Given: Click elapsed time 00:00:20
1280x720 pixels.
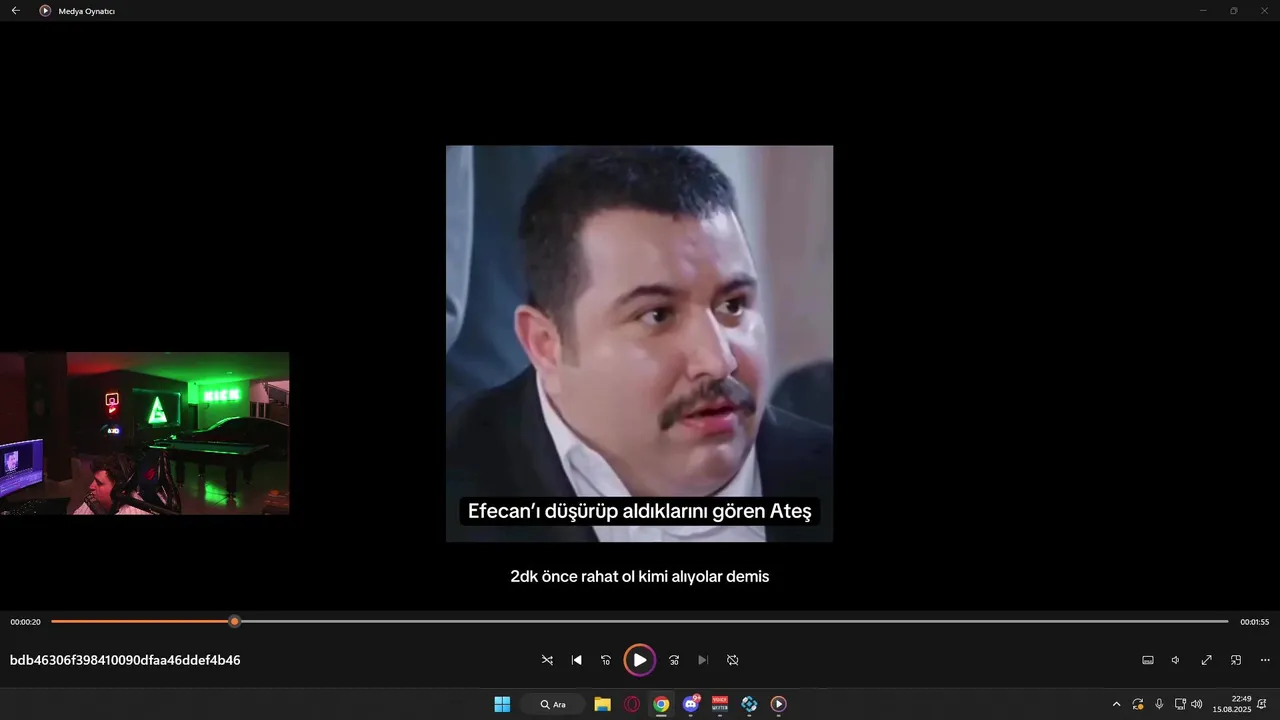Looking at the screenshot, I should click(x=26, y=622).
